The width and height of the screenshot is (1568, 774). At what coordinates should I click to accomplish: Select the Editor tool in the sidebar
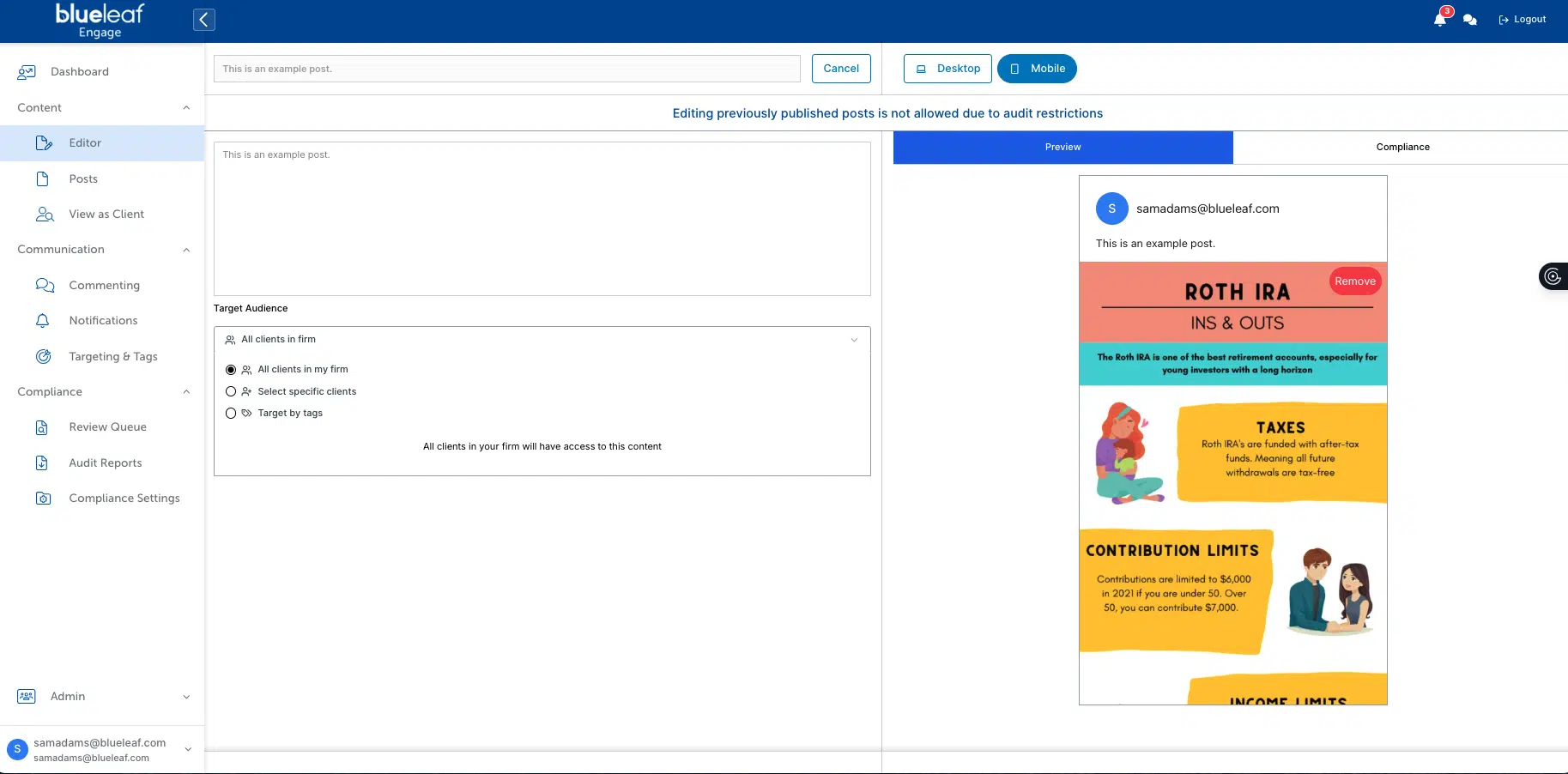(84, 142)
